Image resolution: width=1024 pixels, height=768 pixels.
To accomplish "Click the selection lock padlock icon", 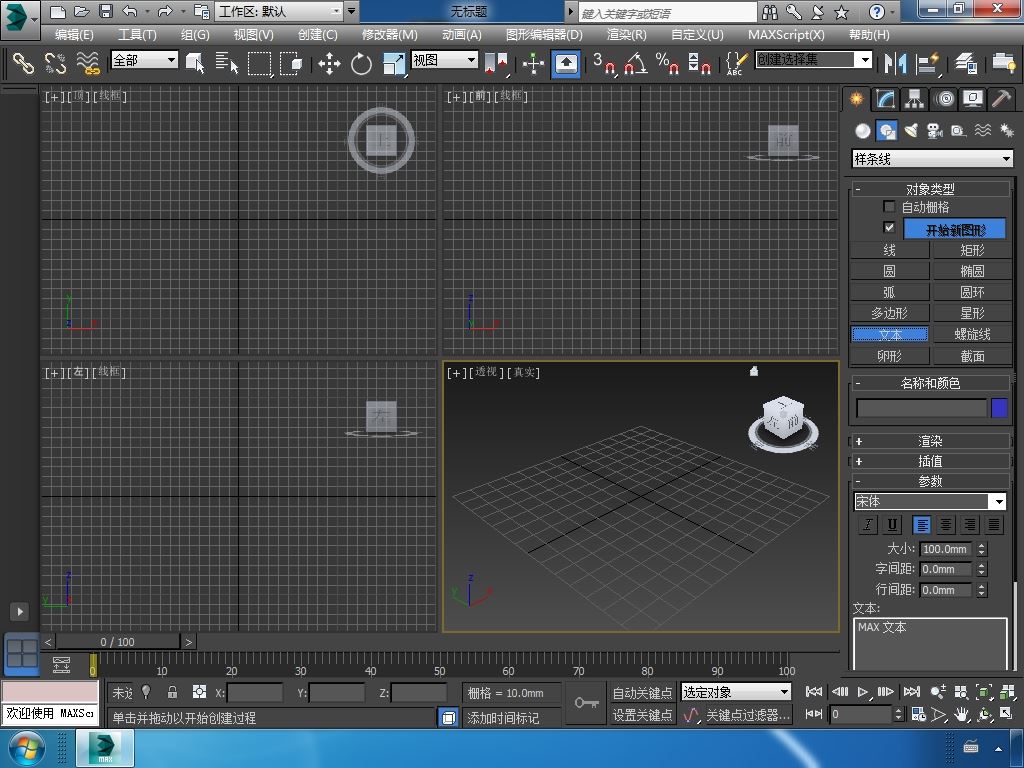I will [x=172, y=692].
